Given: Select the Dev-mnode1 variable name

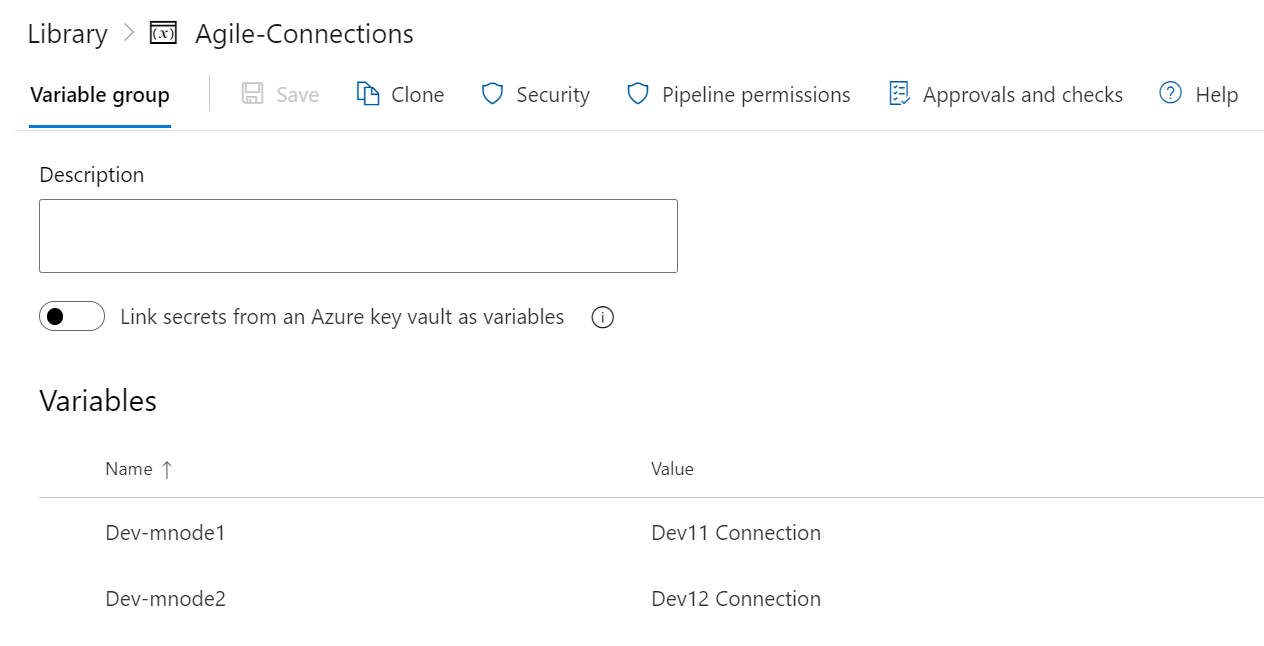Looking at the screenshot, I should (x=165, y=533).
